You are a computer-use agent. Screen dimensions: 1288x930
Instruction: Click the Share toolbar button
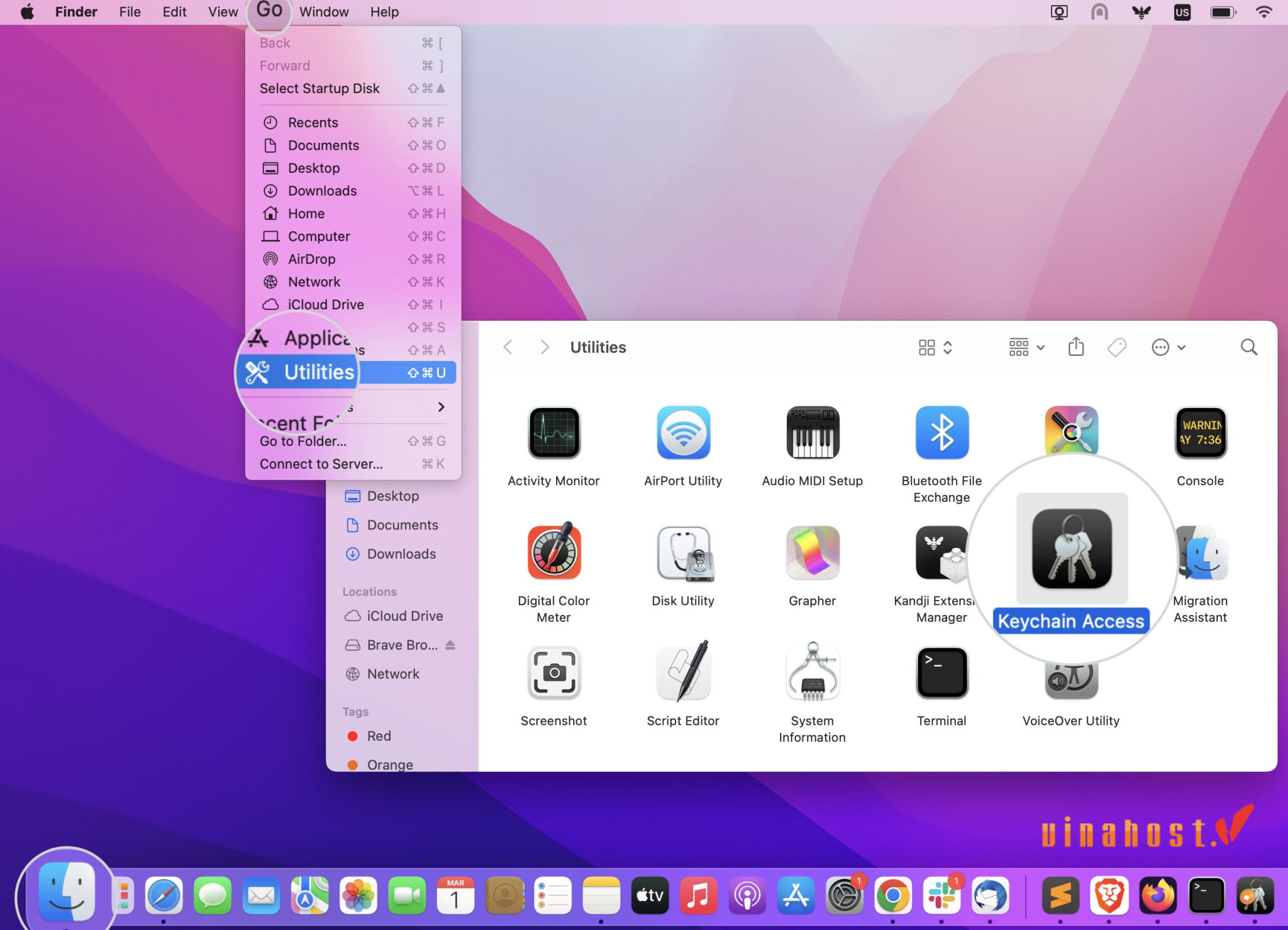1076,346
